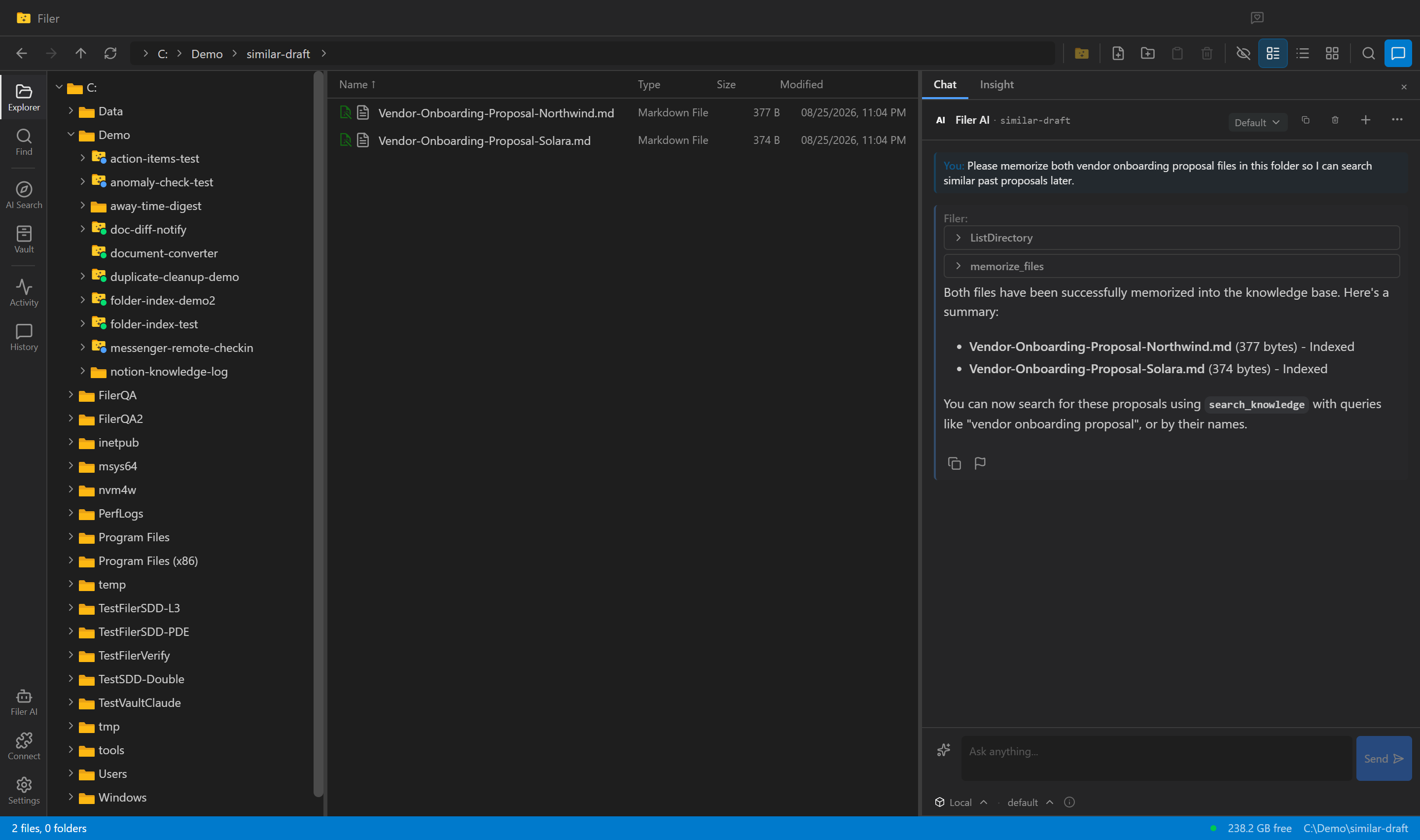The height and width of the screenshot is (840, 1420).
Task: Sort by the Name column header
Action: point(357,84)
